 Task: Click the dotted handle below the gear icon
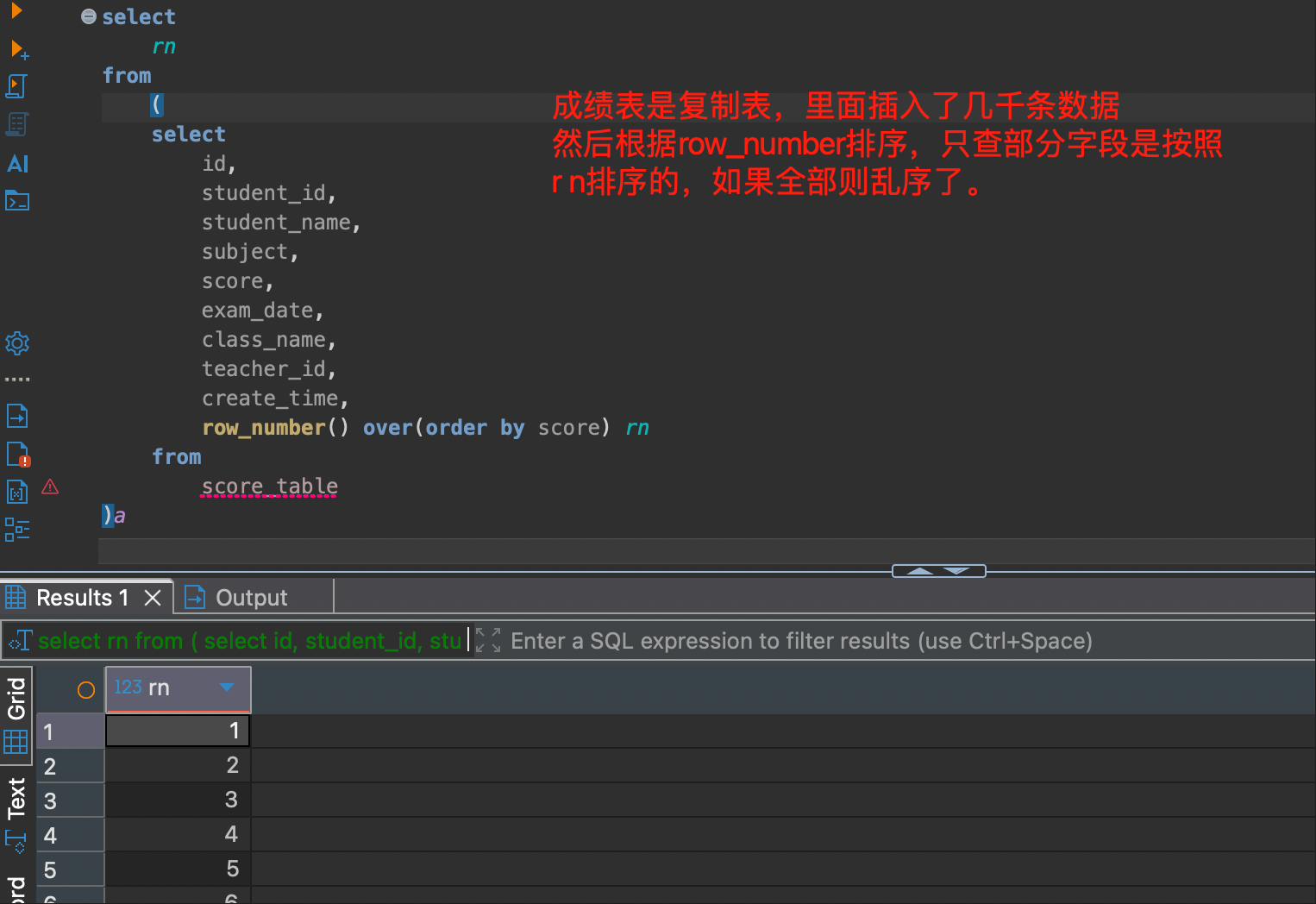pyautogui.click(x=17, y=379)
